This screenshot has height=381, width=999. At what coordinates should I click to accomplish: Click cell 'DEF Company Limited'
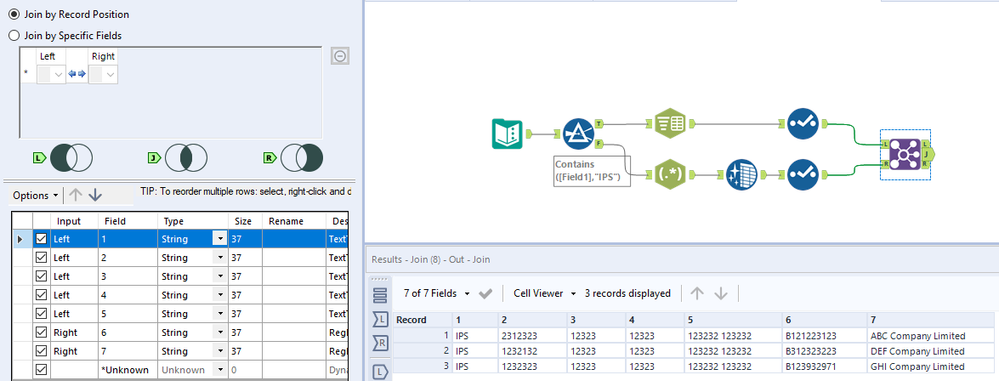pos(930,351)
